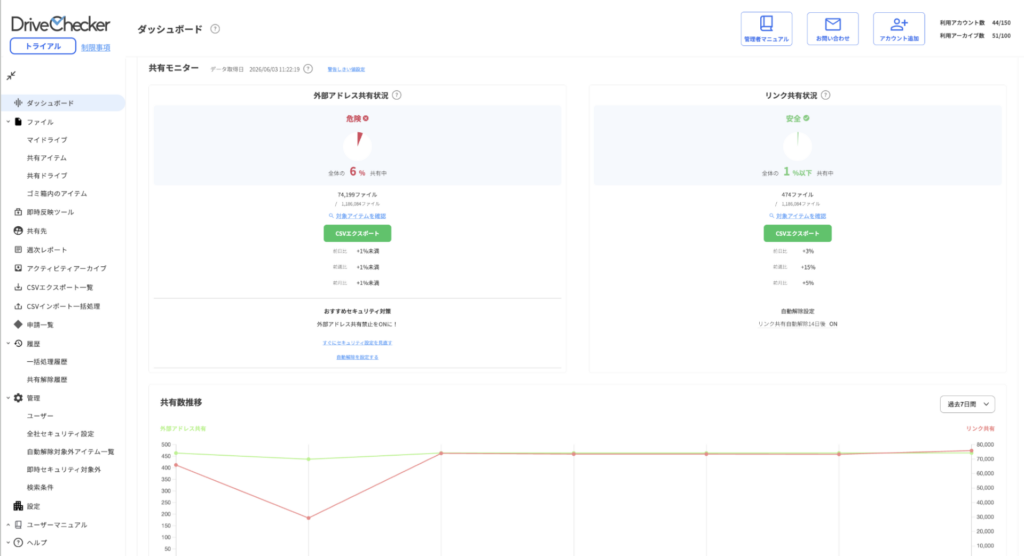
Task: Open the 警告しきい値設定 link
Action: (346, 69)
